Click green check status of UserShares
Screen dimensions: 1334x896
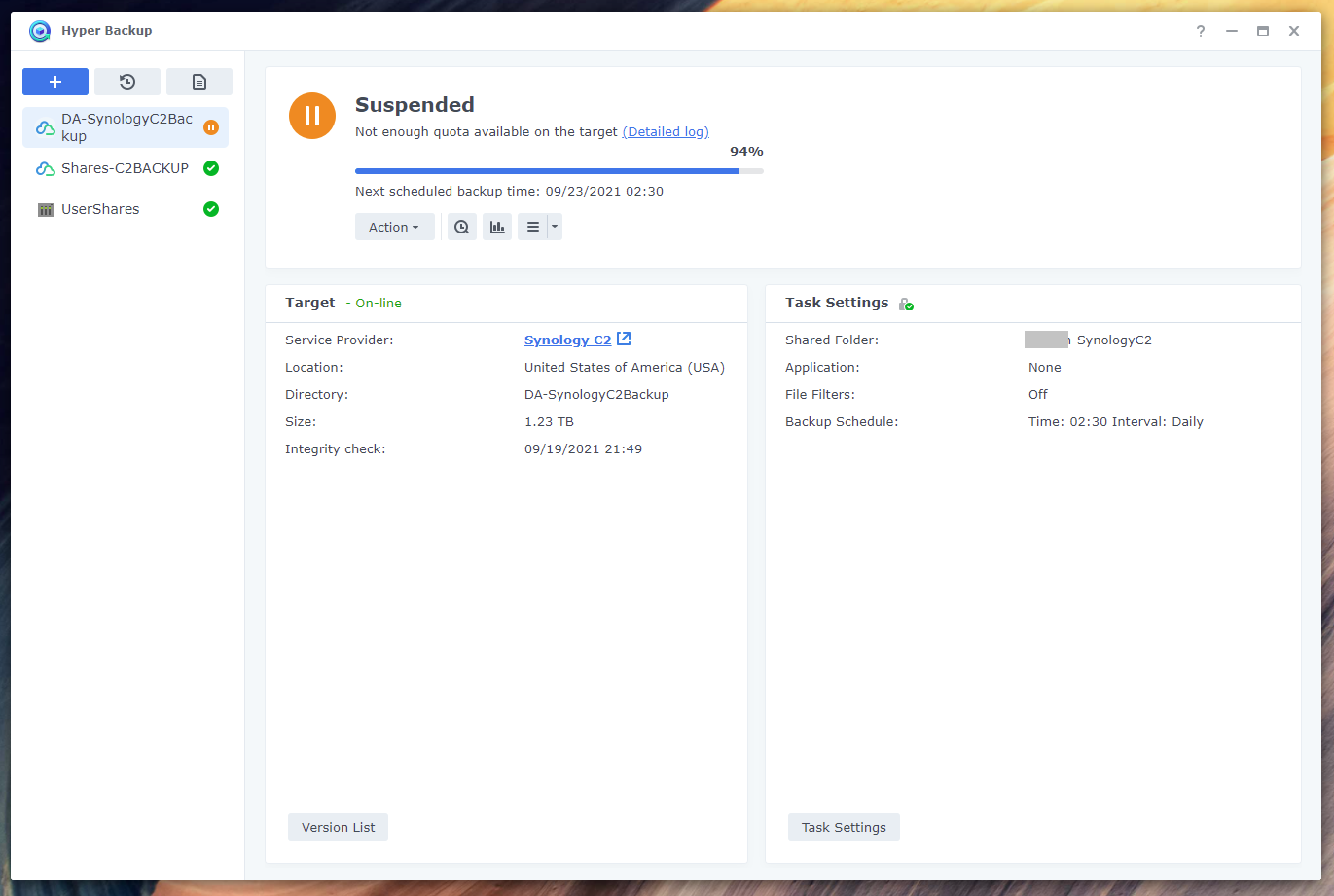click(x=211, y=209)
